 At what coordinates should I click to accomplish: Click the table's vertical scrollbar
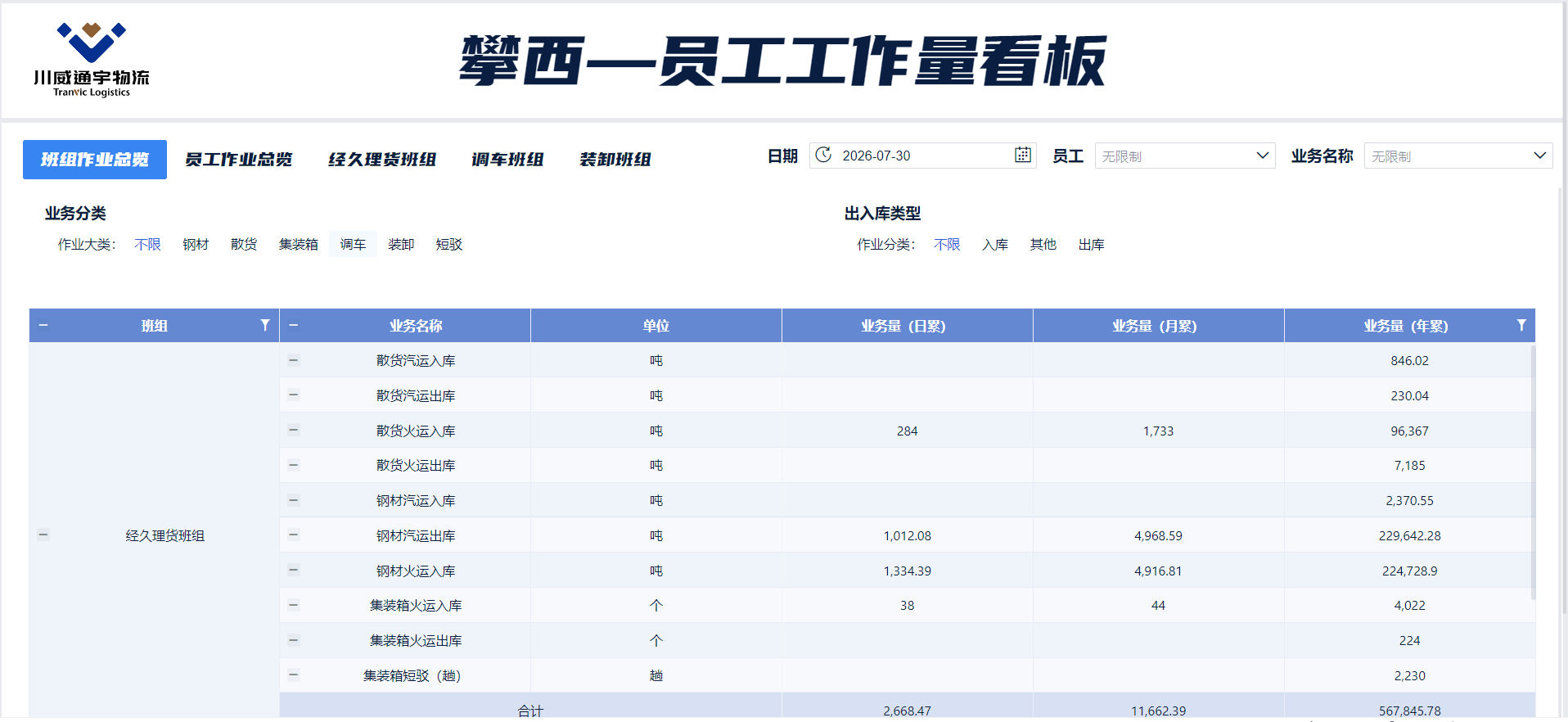[x=1533, y=472]
